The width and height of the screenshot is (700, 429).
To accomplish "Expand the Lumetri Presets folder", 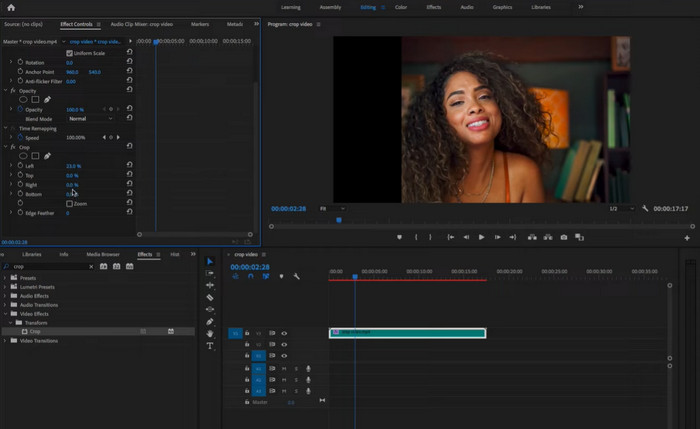I will pyautogui.click(x=5, y=287).
